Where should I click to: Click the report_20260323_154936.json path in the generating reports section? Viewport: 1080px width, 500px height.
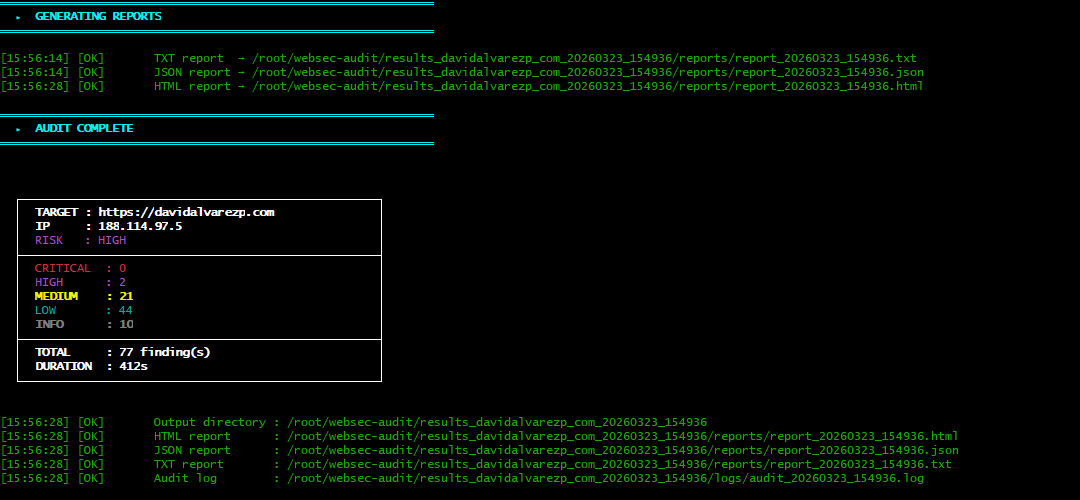[x=588, y=72]
